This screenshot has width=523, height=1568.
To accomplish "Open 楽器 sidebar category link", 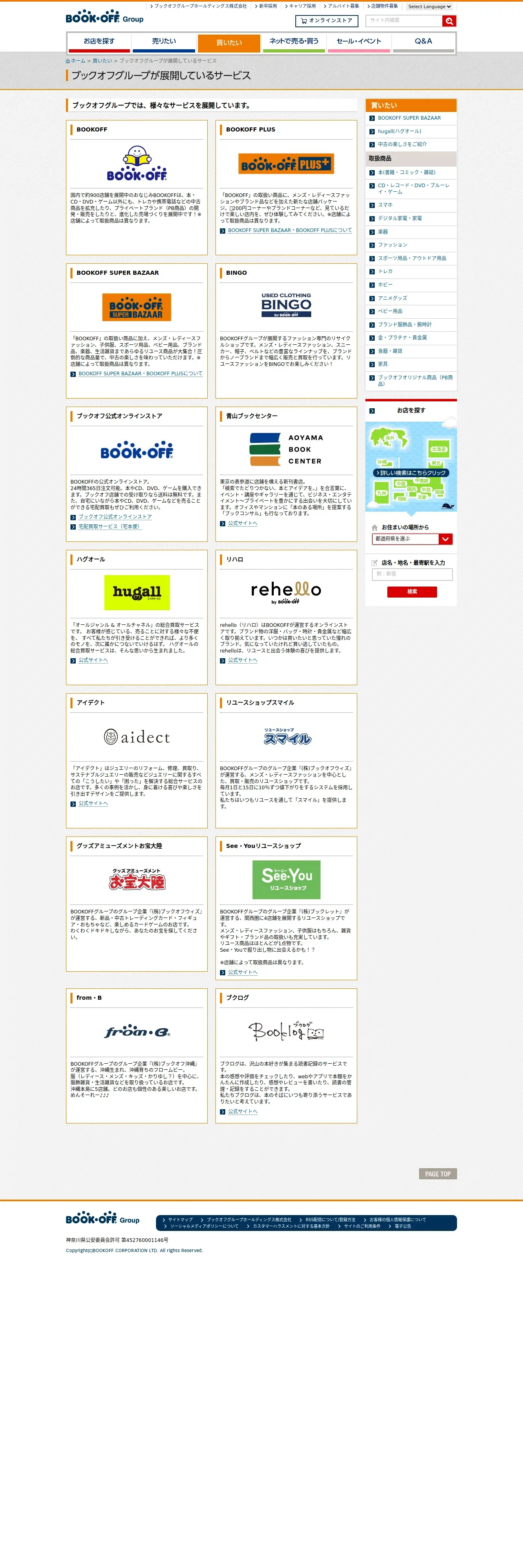I will tap(382, 231).
